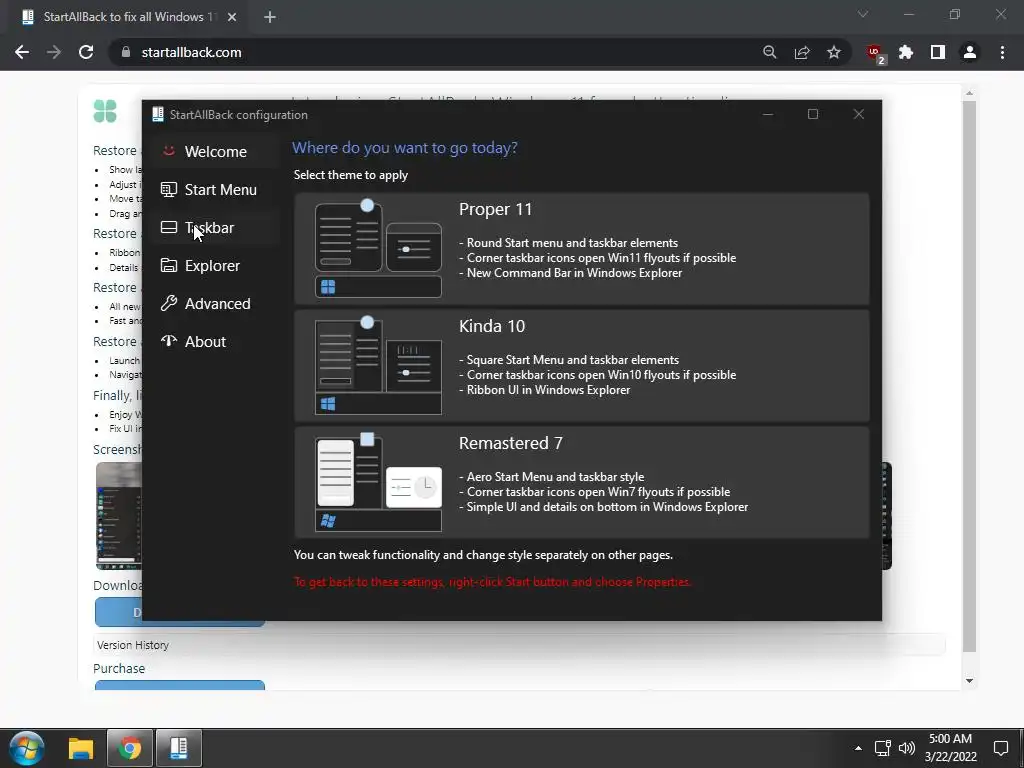Click the Advanced wrench icon
The width and height of the screenshot is (1024, 768).
(x=168, y=303)
